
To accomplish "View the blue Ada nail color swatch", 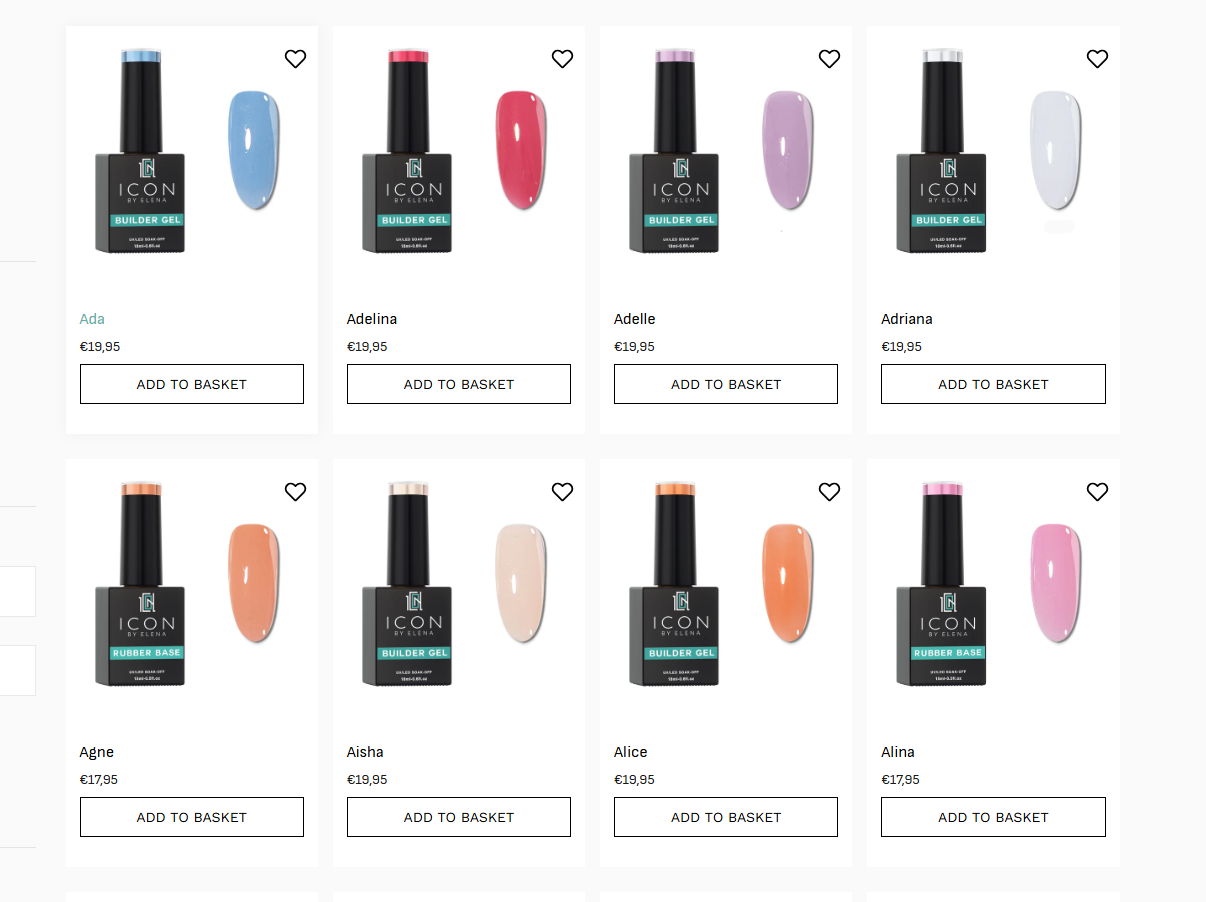I will [254, 150].
